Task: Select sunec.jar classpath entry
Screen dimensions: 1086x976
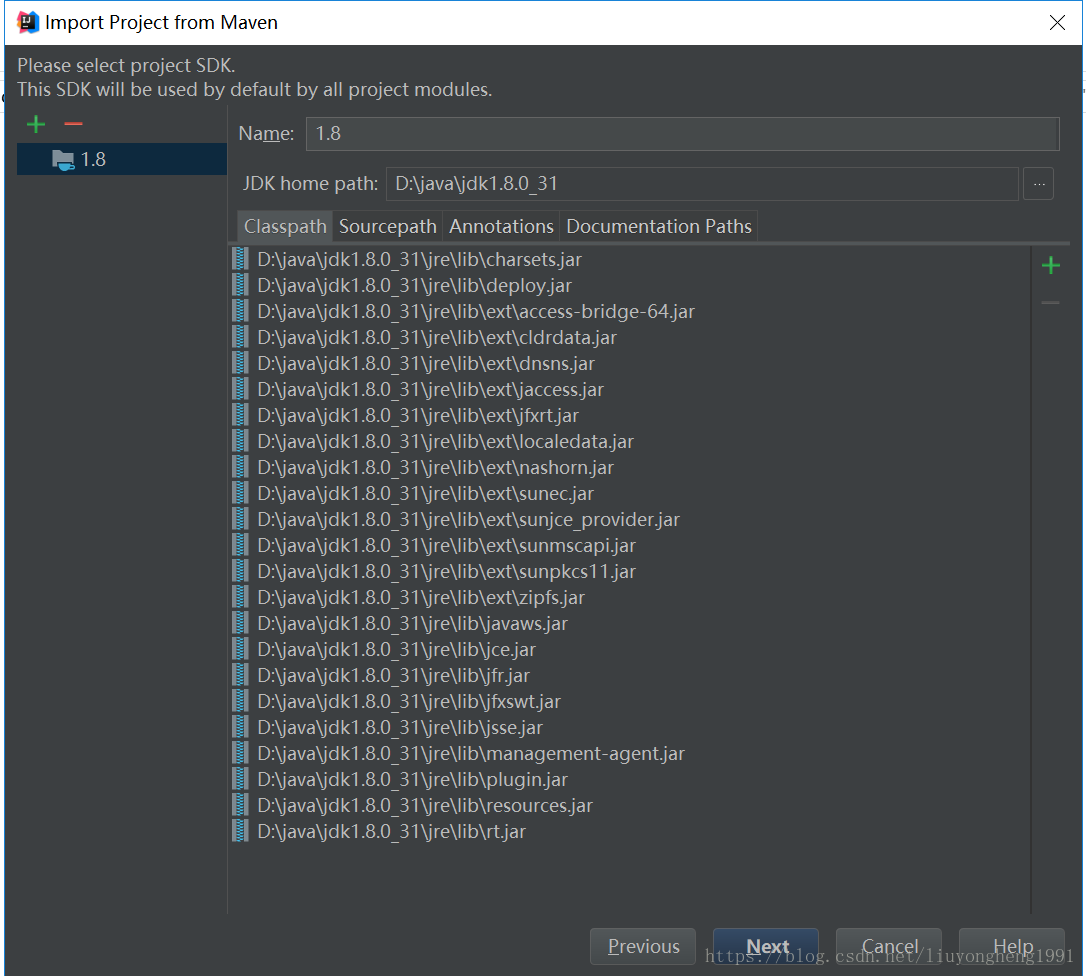Action: pos(630,493)
